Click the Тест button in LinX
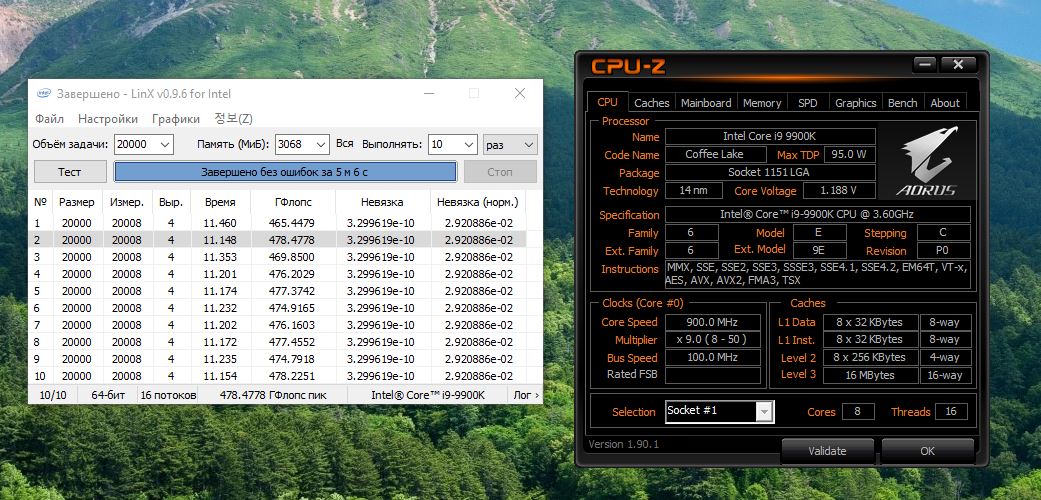The image size is (1041, 500). [70, 172]
